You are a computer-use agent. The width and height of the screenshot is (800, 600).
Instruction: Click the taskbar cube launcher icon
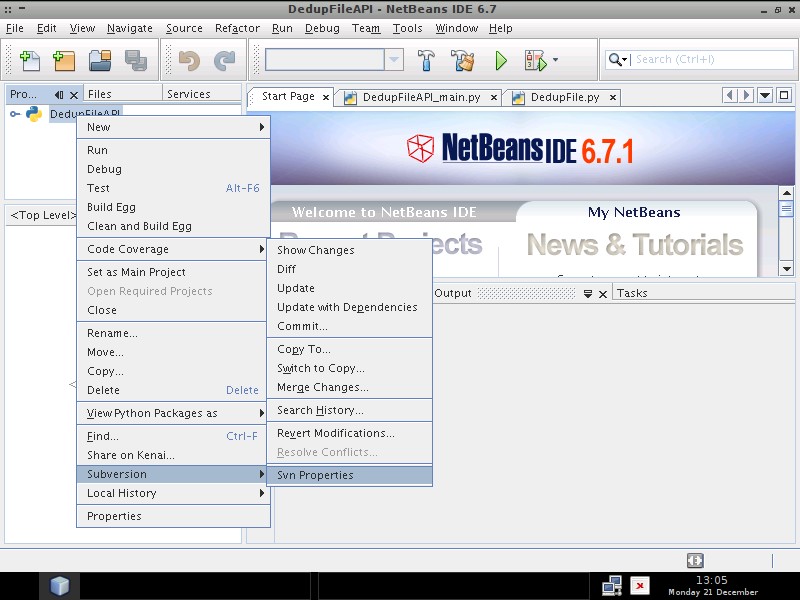coord(59,586)
